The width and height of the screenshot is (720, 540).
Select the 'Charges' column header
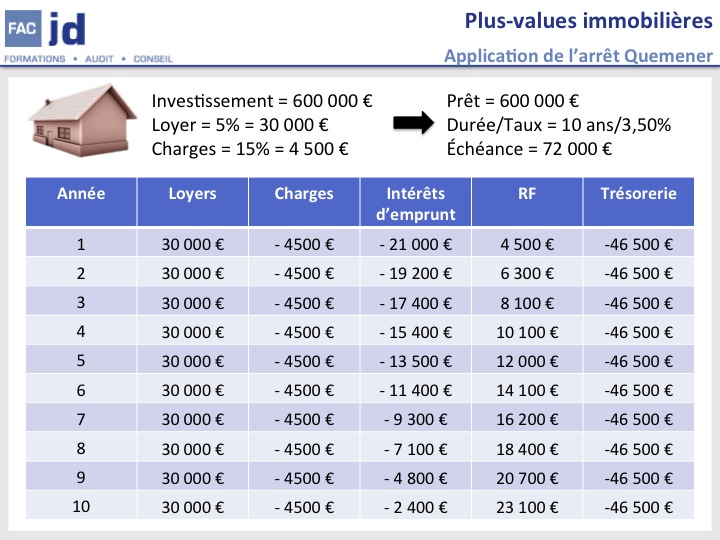[x=304, y=194]
